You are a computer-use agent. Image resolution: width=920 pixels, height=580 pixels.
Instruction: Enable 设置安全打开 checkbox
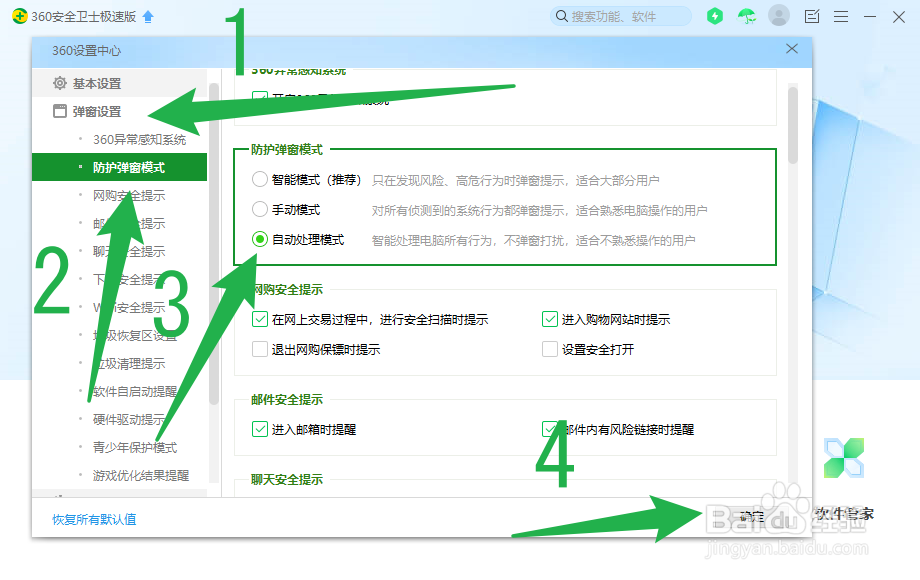pyautogui.click(x=549, y=349)
